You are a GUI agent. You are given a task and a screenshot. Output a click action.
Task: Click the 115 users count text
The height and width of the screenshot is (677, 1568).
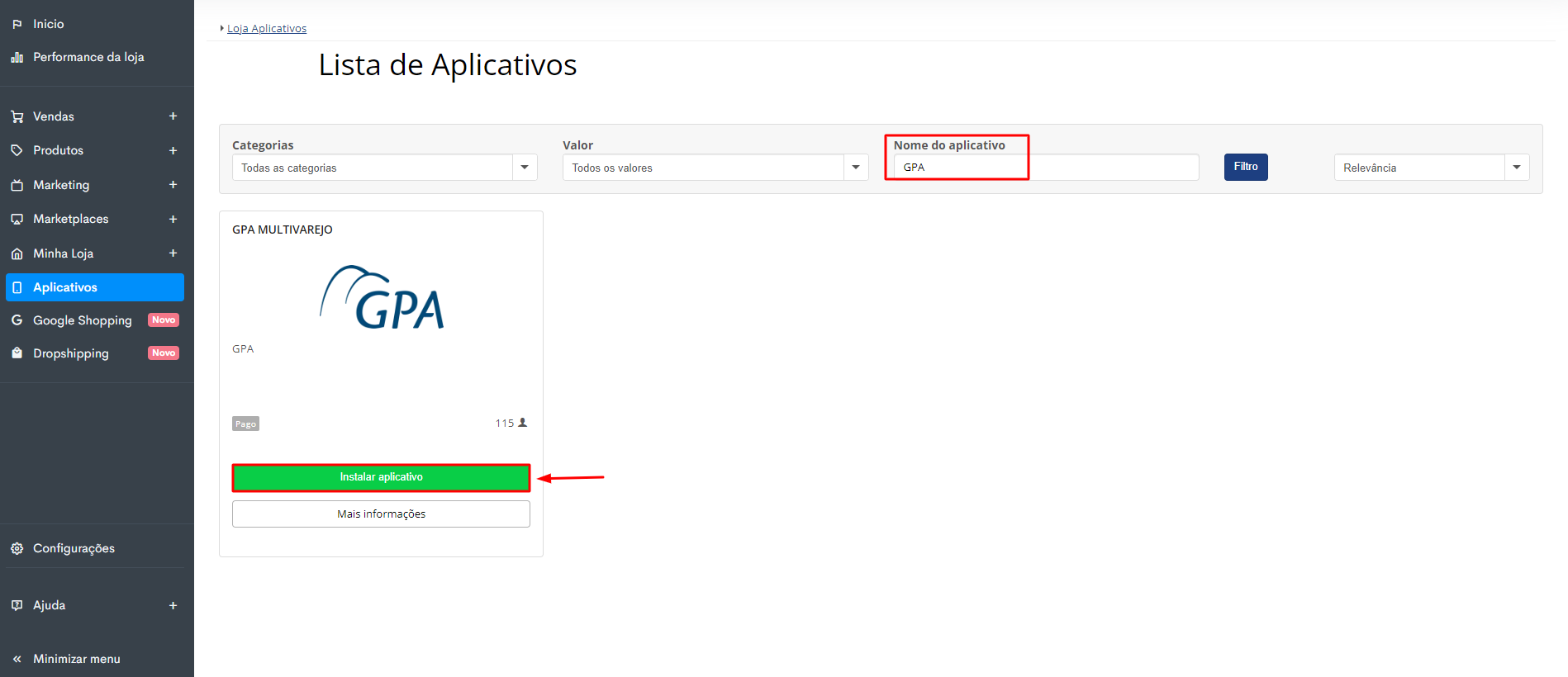coord(504,423)
